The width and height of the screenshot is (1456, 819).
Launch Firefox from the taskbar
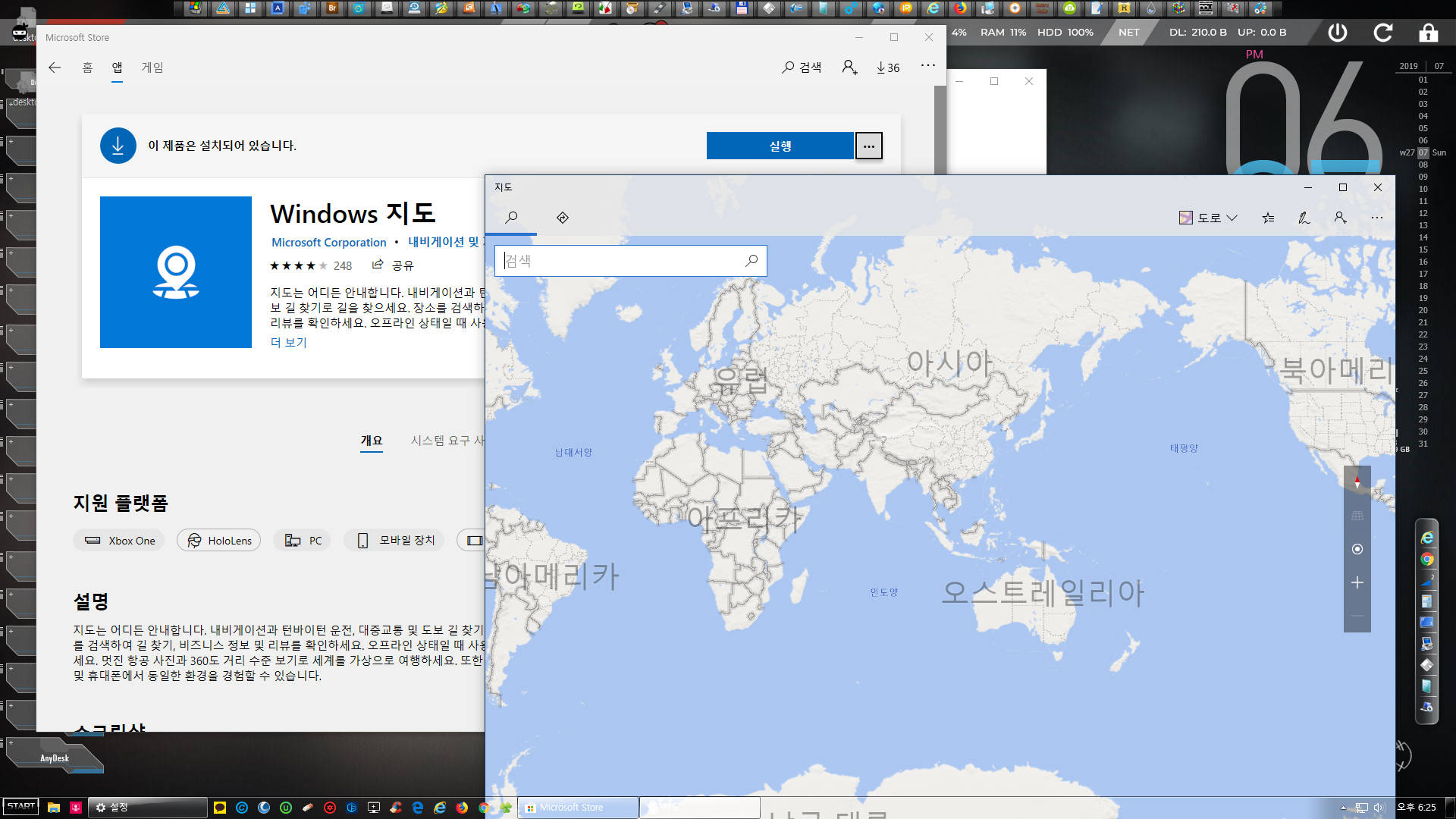coord(462,808)
